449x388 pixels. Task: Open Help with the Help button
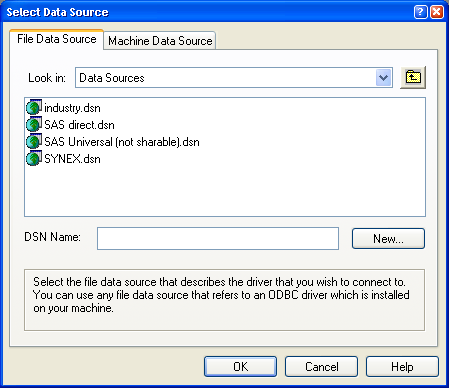click(402, 367)
